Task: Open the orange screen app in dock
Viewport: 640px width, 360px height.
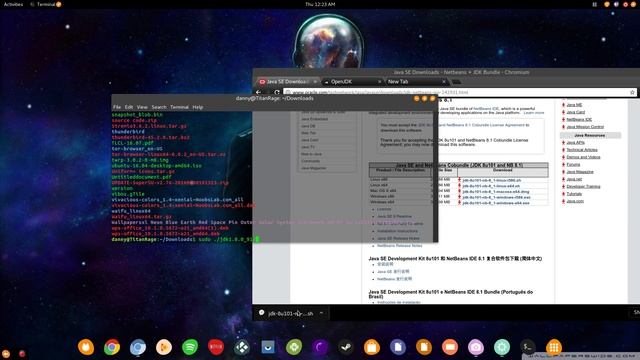Action: click(x=450, y=347)
